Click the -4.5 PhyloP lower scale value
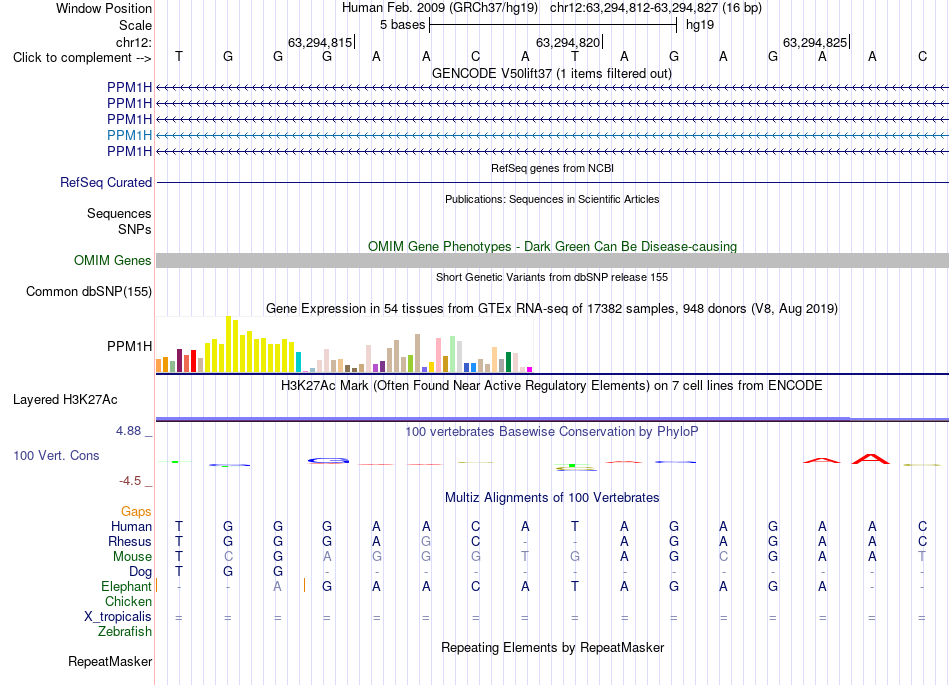This screenshot has width=950, height=685. point(130,481)
